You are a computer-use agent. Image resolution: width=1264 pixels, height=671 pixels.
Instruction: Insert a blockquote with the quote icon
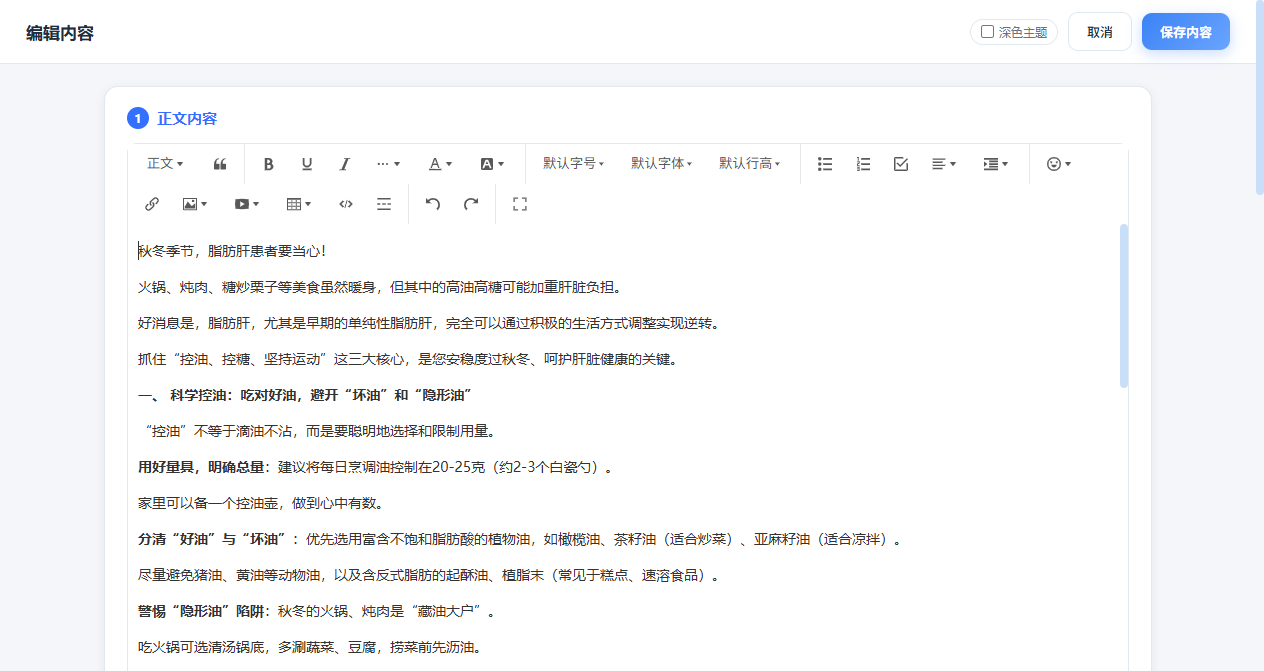click(220, 164)
